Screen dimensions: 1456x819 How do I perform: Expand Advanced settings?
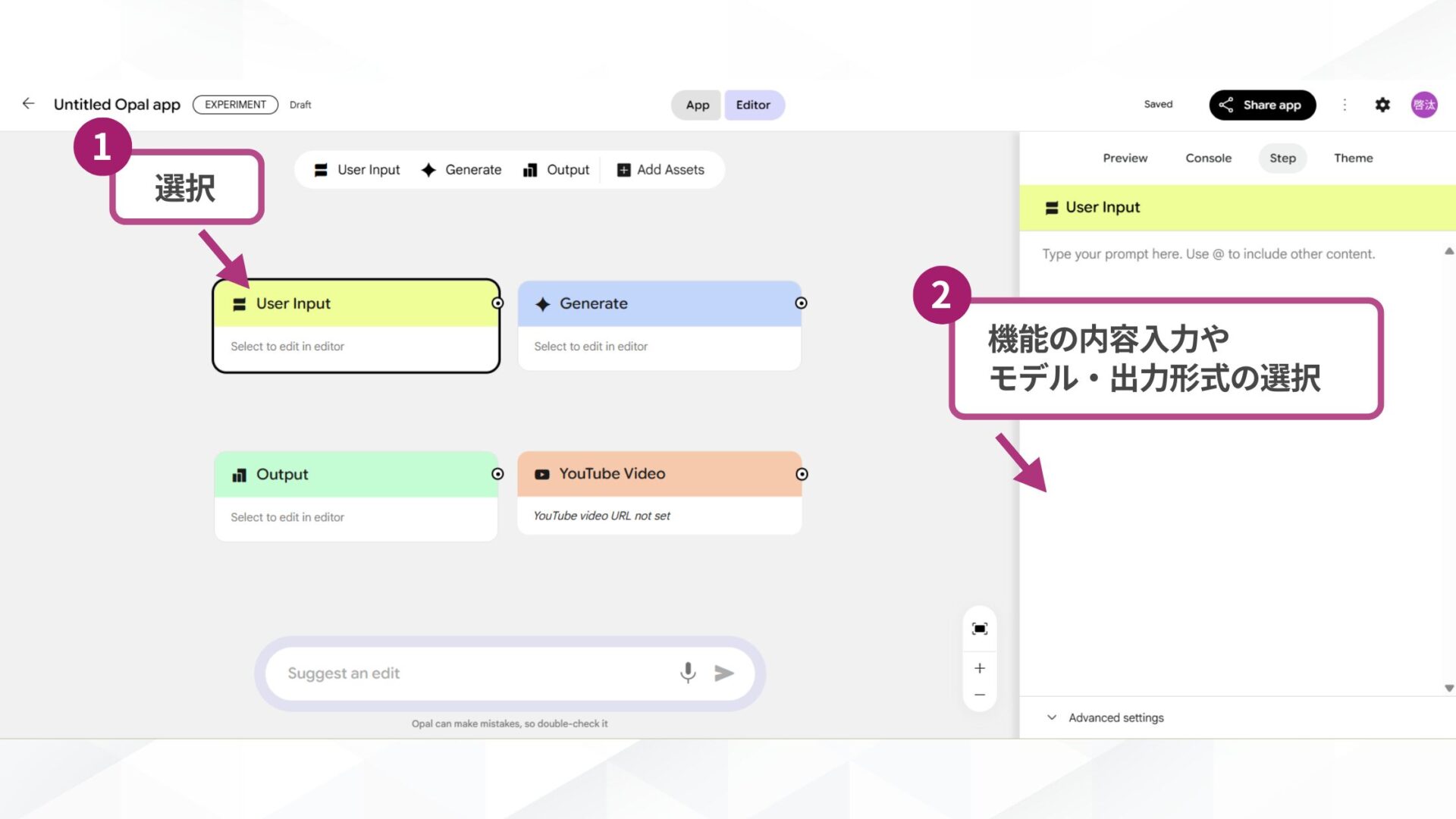(x=1115, y=717)
